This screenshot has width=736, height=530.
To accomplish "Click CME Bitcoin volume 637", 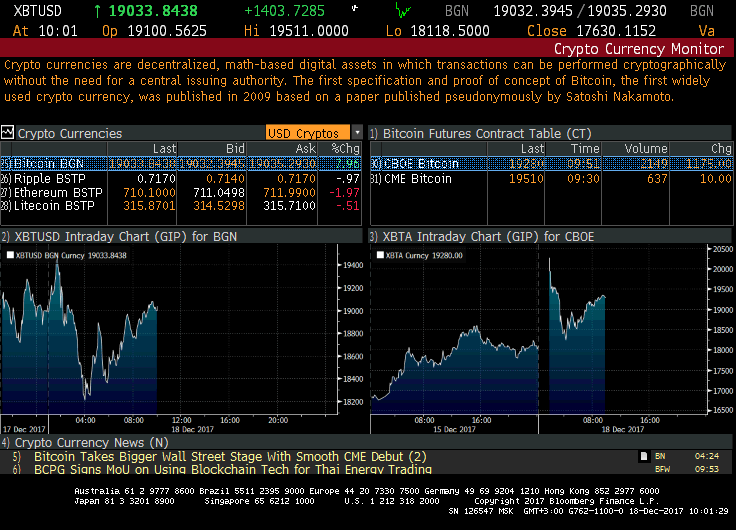I will click(657, 178).
